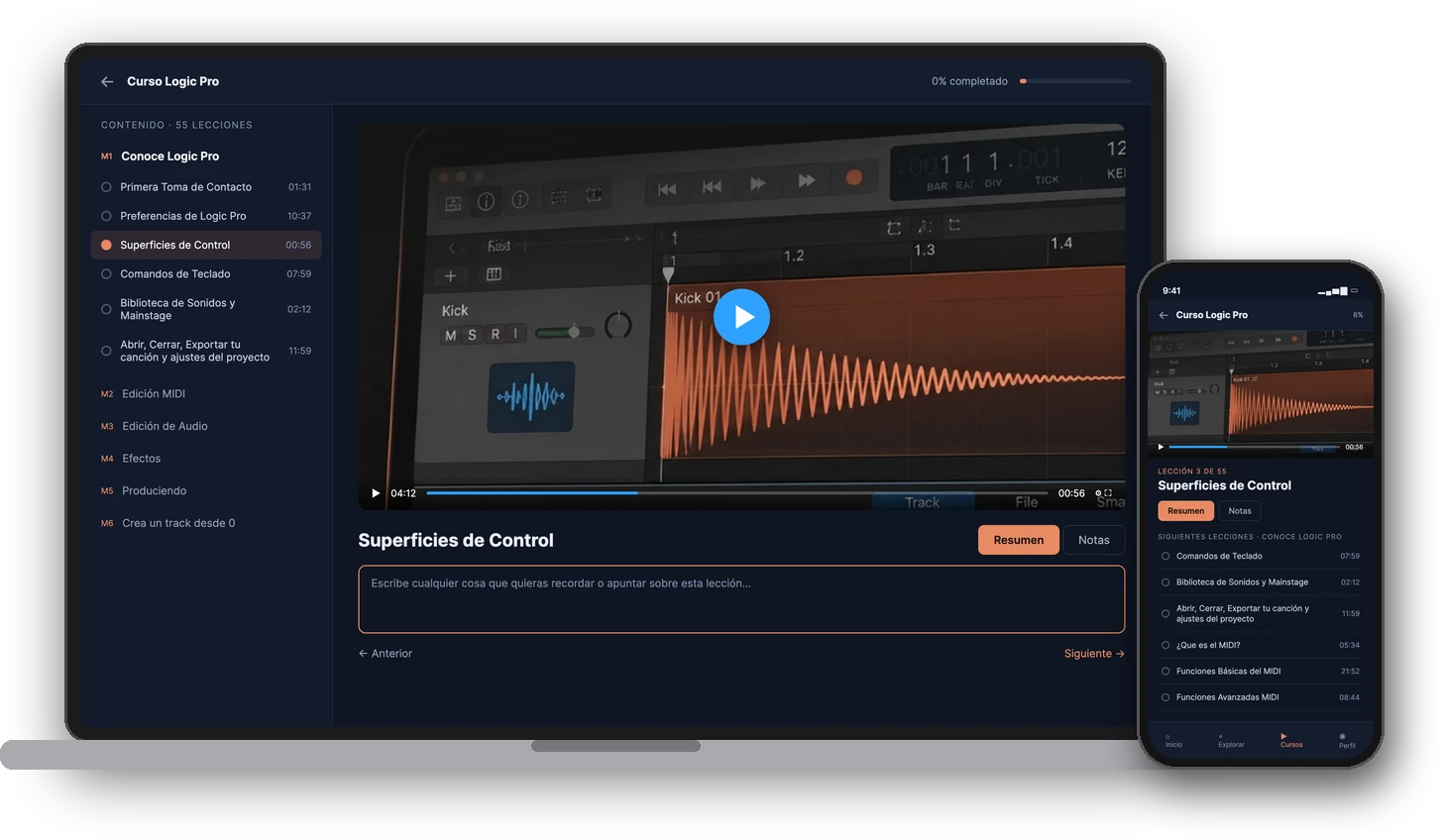Screen dimensions: 1443x840
Task: Switch to the Notas tab on laptop
Action: (x=1094, y=540)
